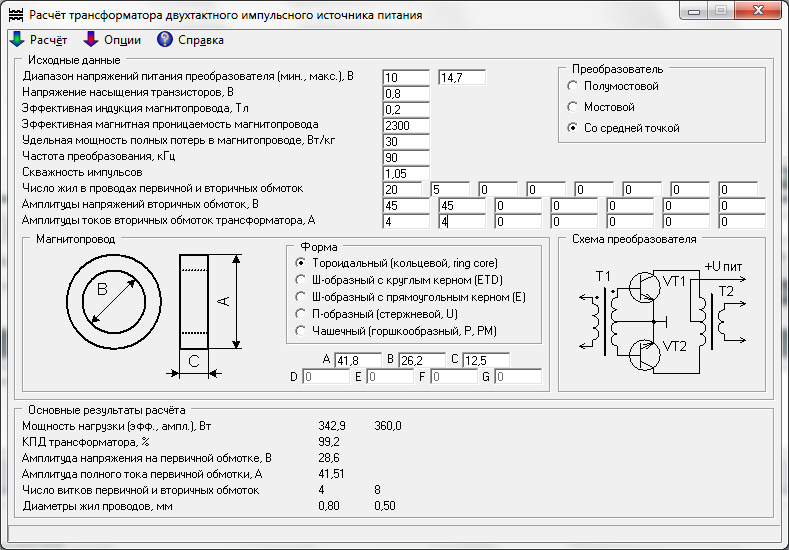Click disabled dimension D field
This screenshot has height=550, width=789.
pos(326,376)
